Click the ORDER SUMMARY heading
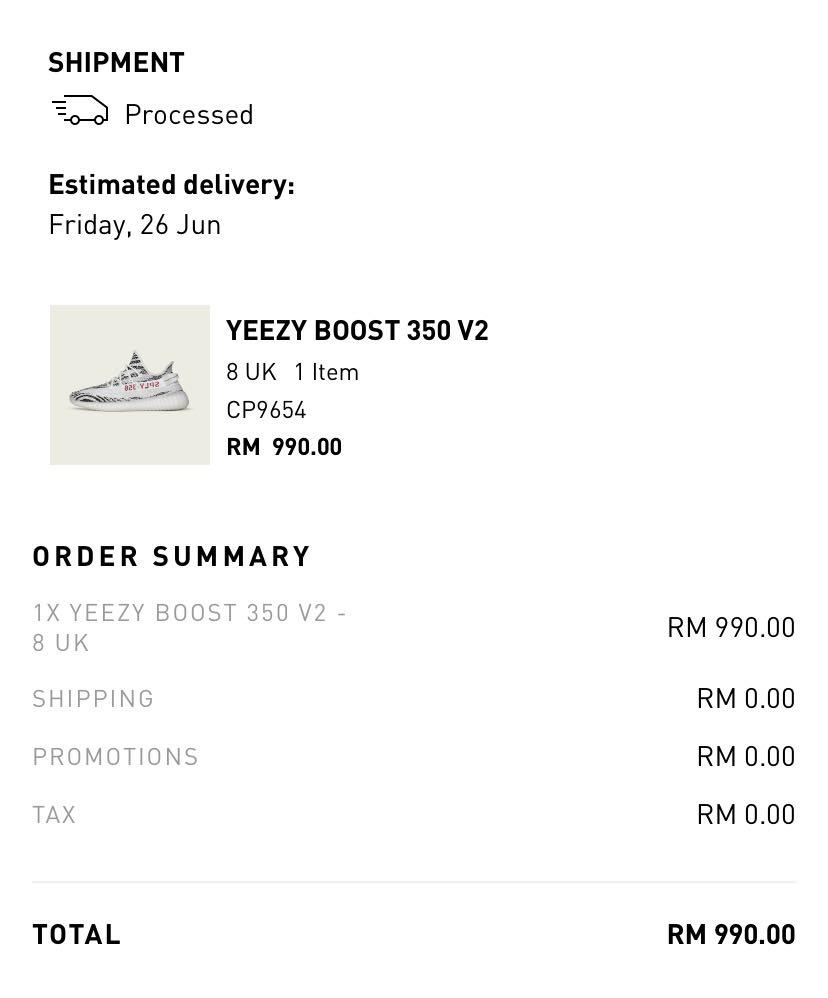 click(x=172, y=557)
